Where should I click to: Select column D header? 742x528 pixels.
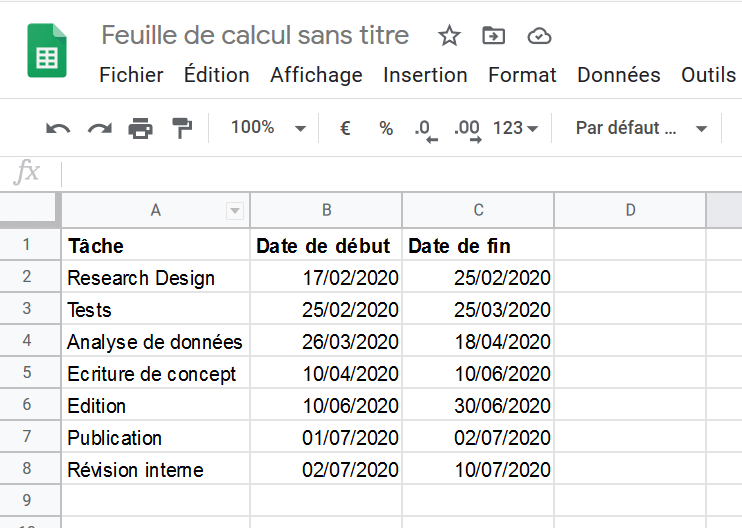(x=630, y=211)
